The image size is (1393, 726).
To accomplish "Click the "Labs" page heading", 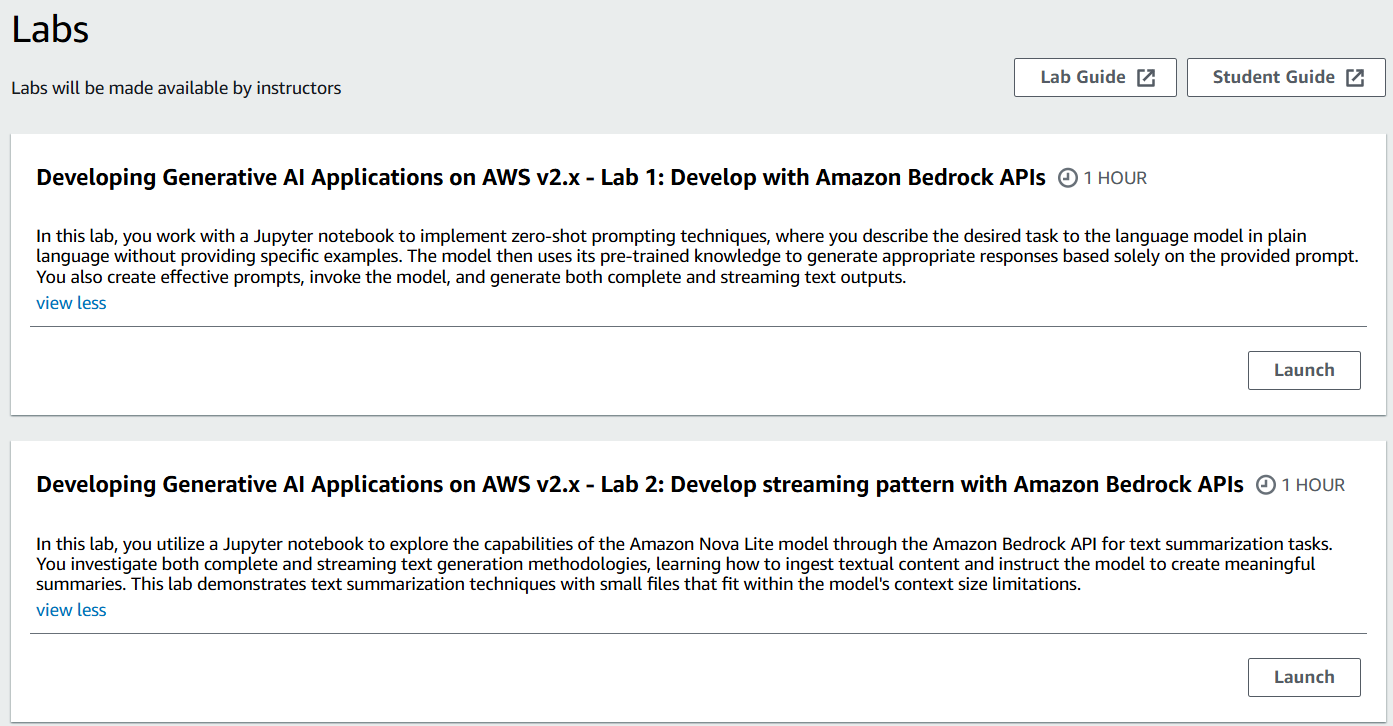I will (x=50, y=29).
